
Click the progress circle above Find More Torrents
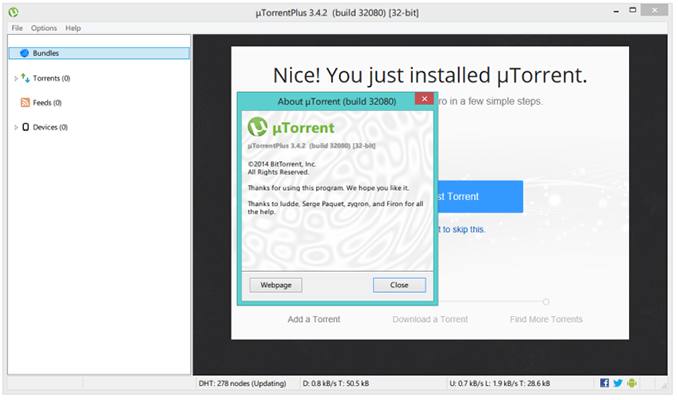click(x=546, y=301)
